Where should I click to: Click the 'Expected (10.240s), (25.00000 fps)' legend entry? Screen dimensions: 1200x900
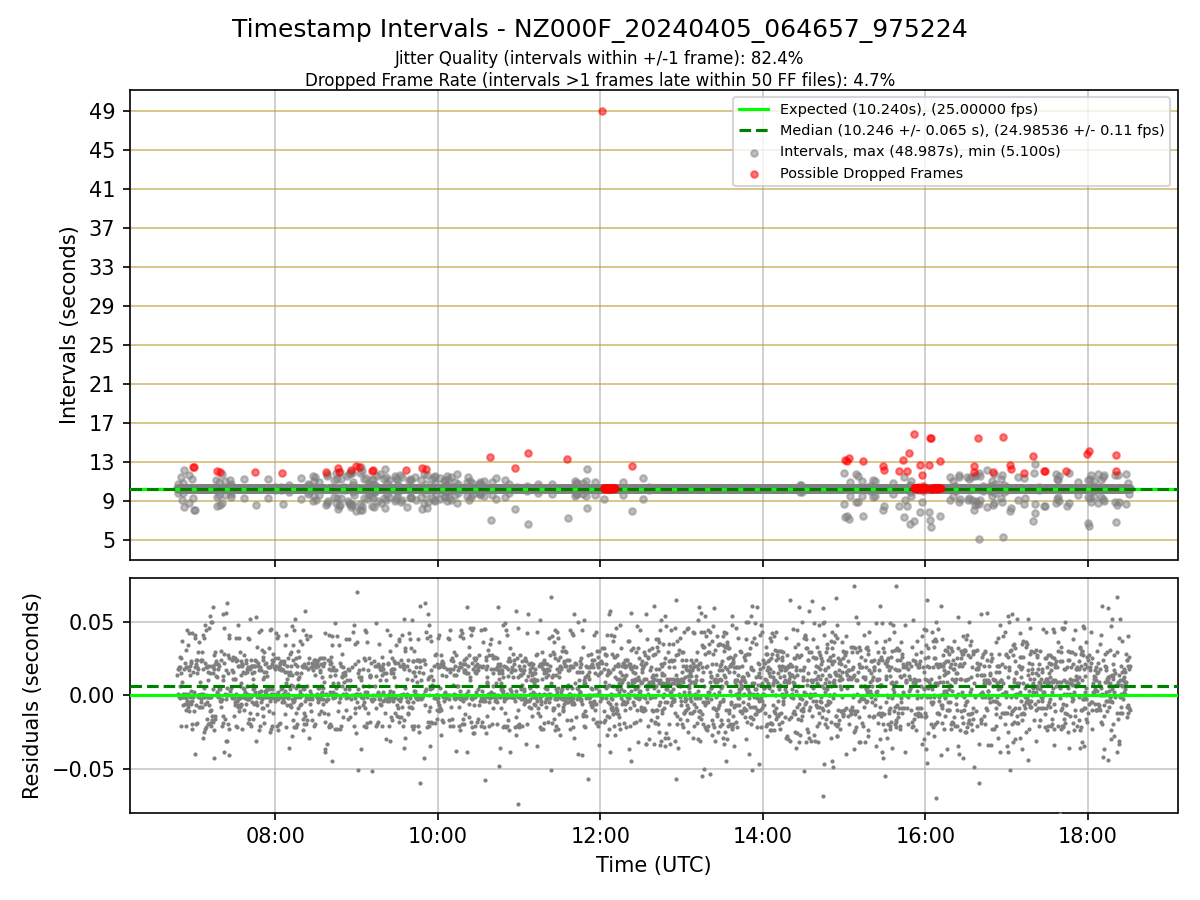click(909, 109)
